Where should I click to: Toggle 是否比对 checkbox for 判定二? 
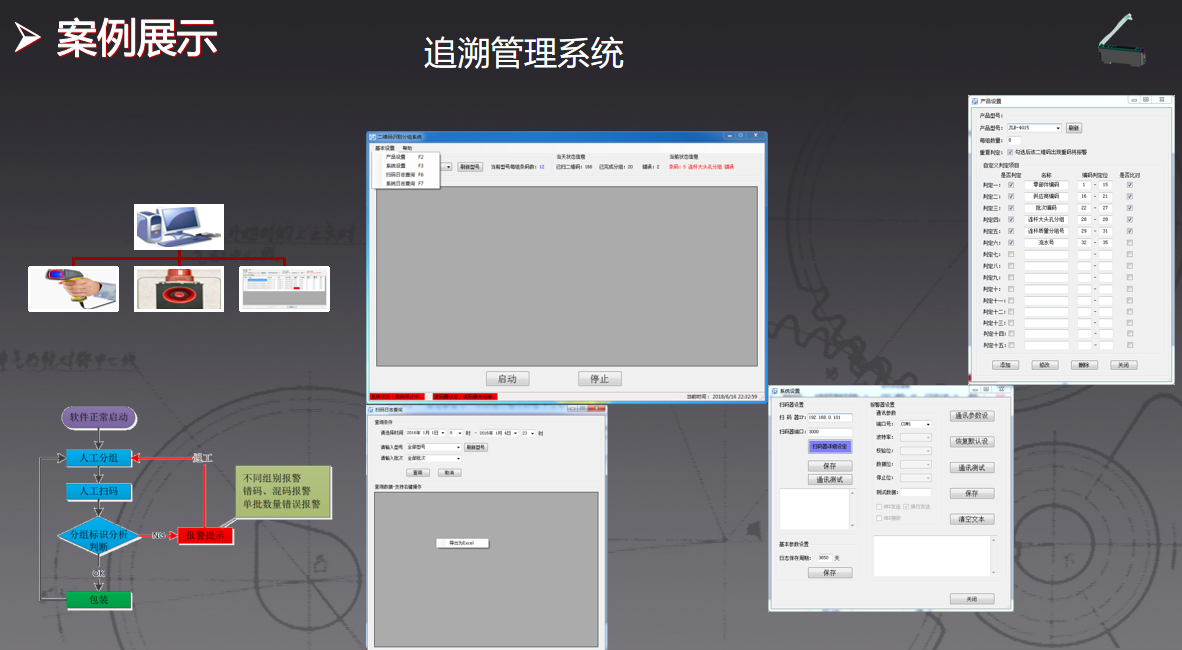click(1129, 196)
